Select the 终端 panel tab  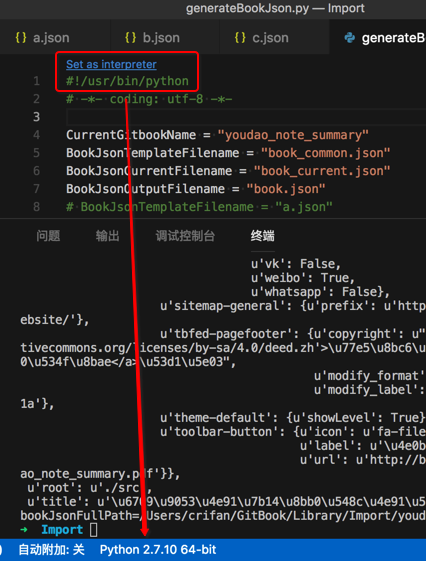click(262, 236)
